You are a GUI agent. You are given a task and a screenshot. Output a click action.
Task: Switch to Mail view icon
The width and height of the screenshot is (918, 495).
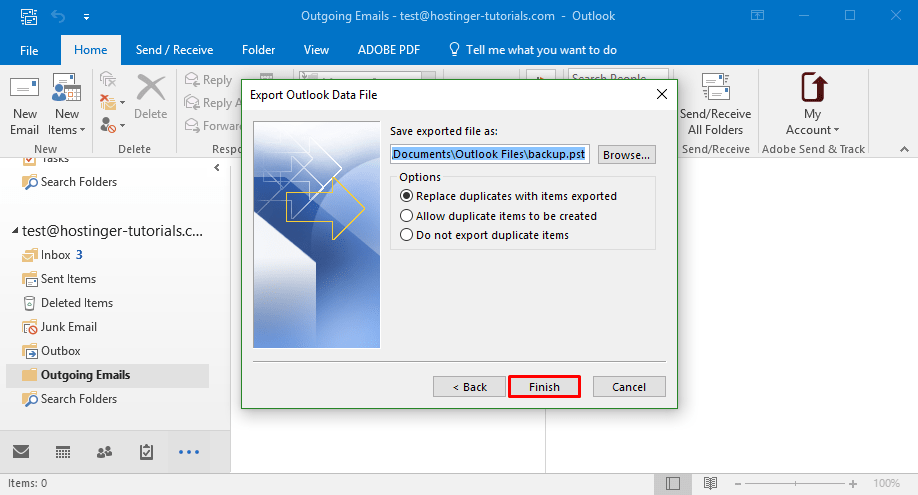tap(21, 452)
